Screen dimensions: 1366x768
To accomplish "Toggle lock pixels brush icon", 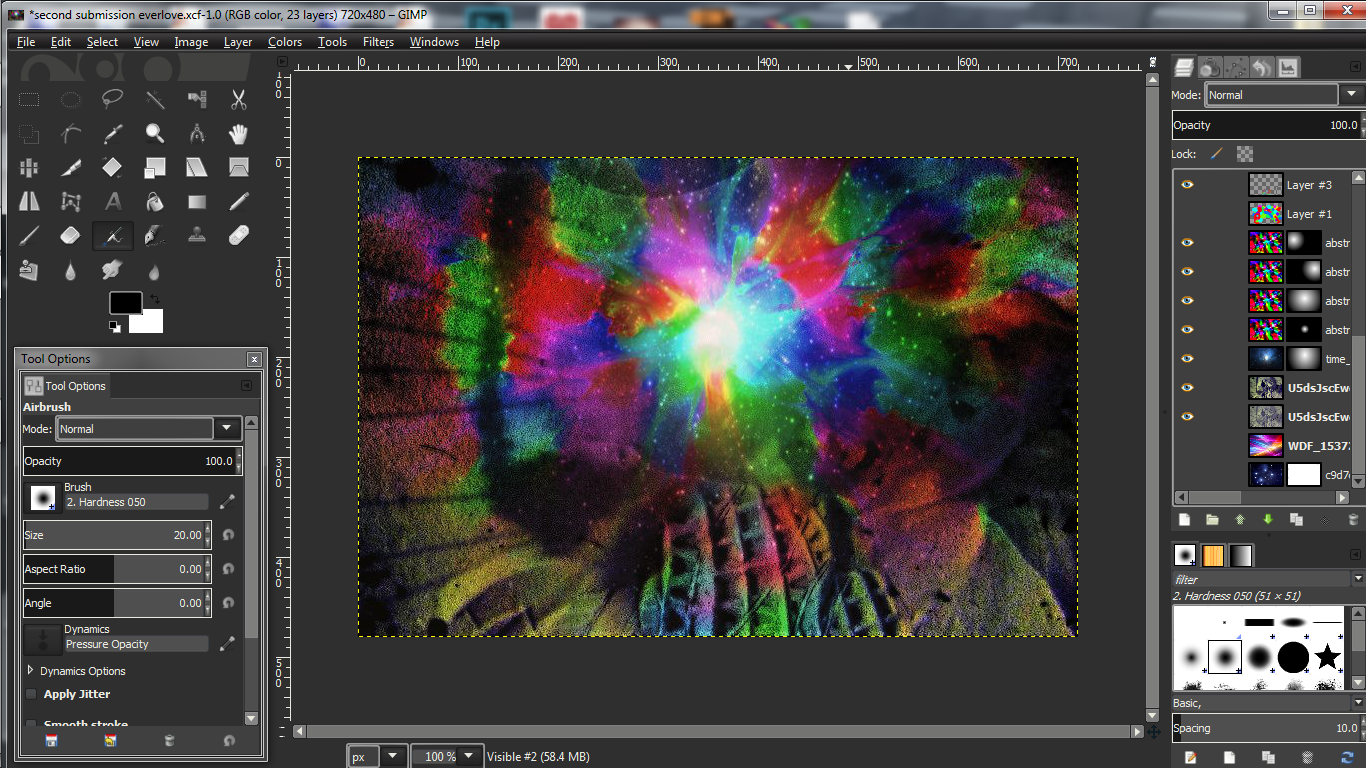I will (1216, 154).
